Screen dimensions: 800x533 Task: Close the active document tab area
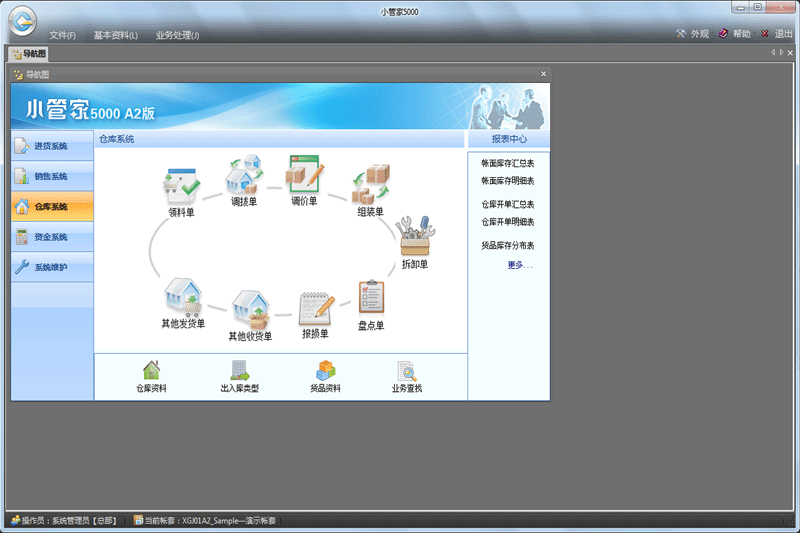(790, 53)
